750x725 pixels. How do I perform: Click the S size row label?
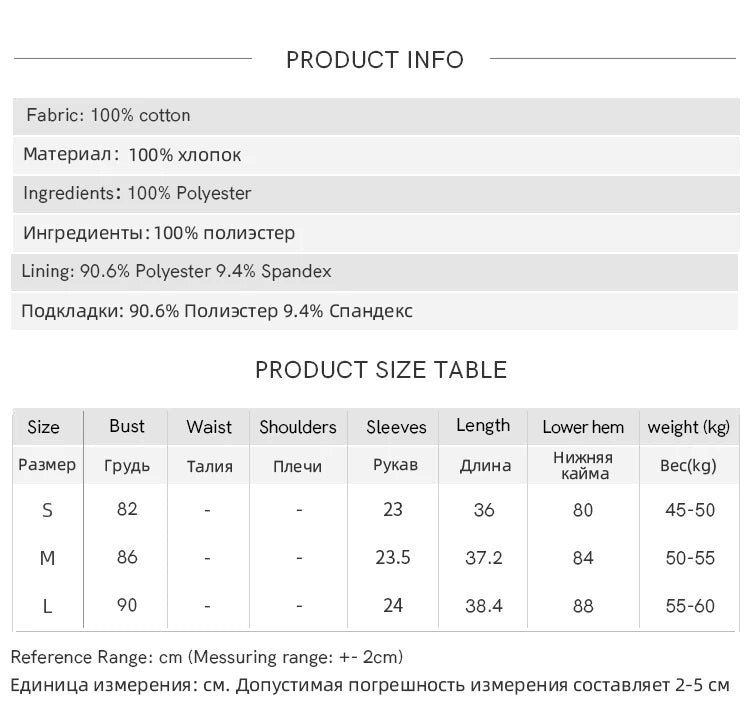click(47, 510)
